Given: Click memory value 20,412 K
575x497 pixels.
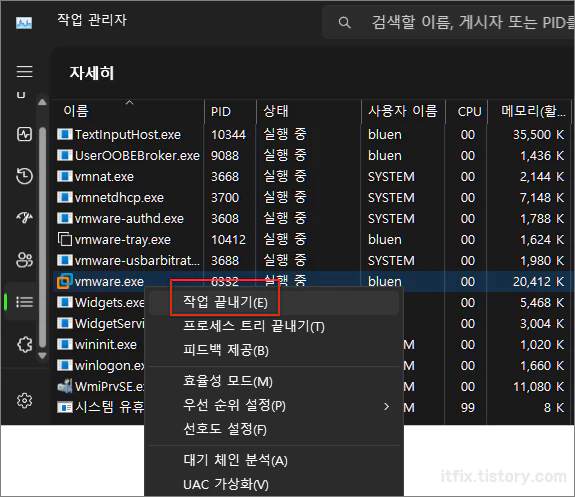Looking at the screenshot, I should (x=538, y=282).
